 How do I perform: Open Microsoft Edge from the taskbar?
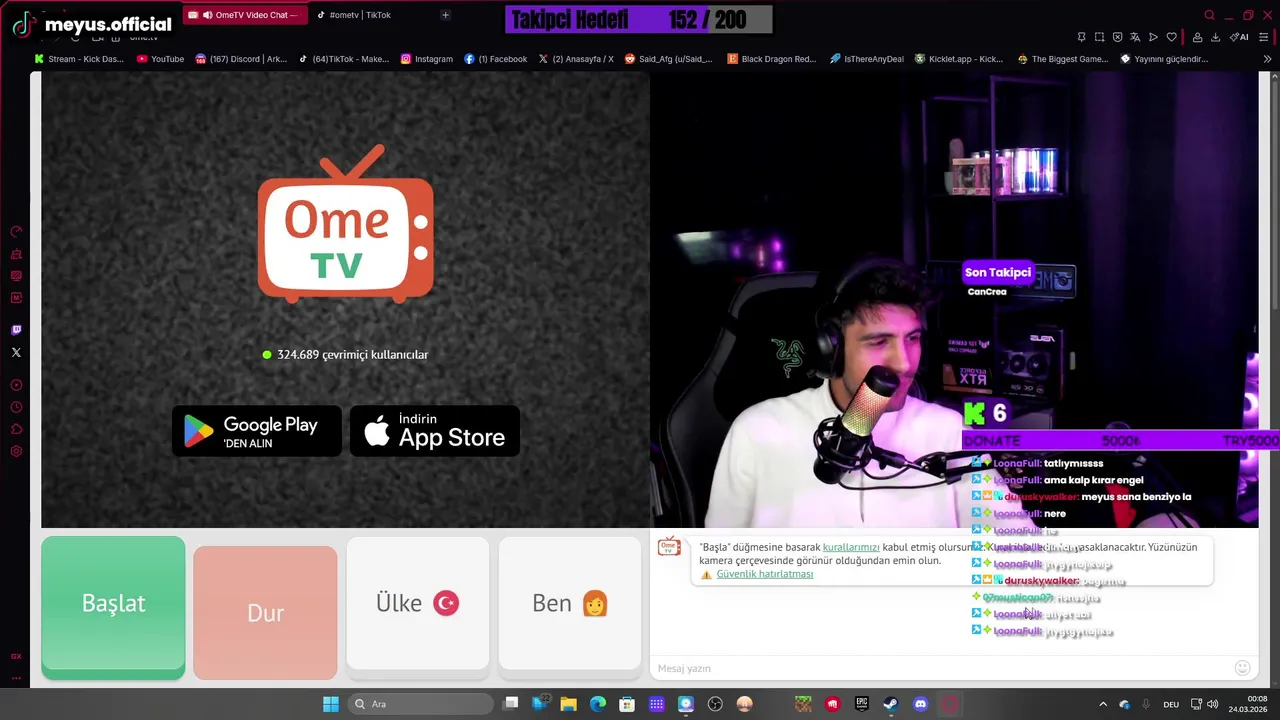tap(598, 704)
